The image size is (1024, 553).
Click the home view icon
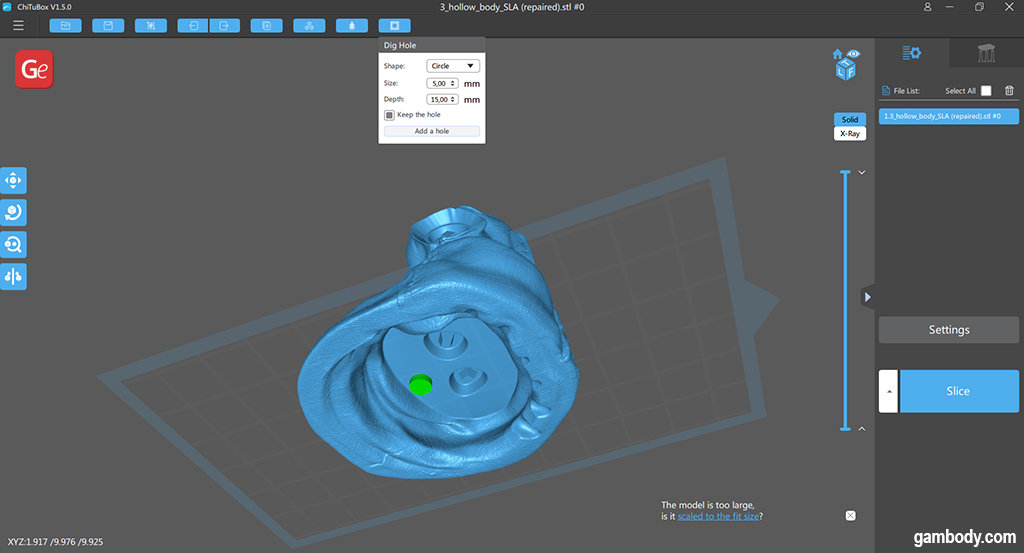837,54
